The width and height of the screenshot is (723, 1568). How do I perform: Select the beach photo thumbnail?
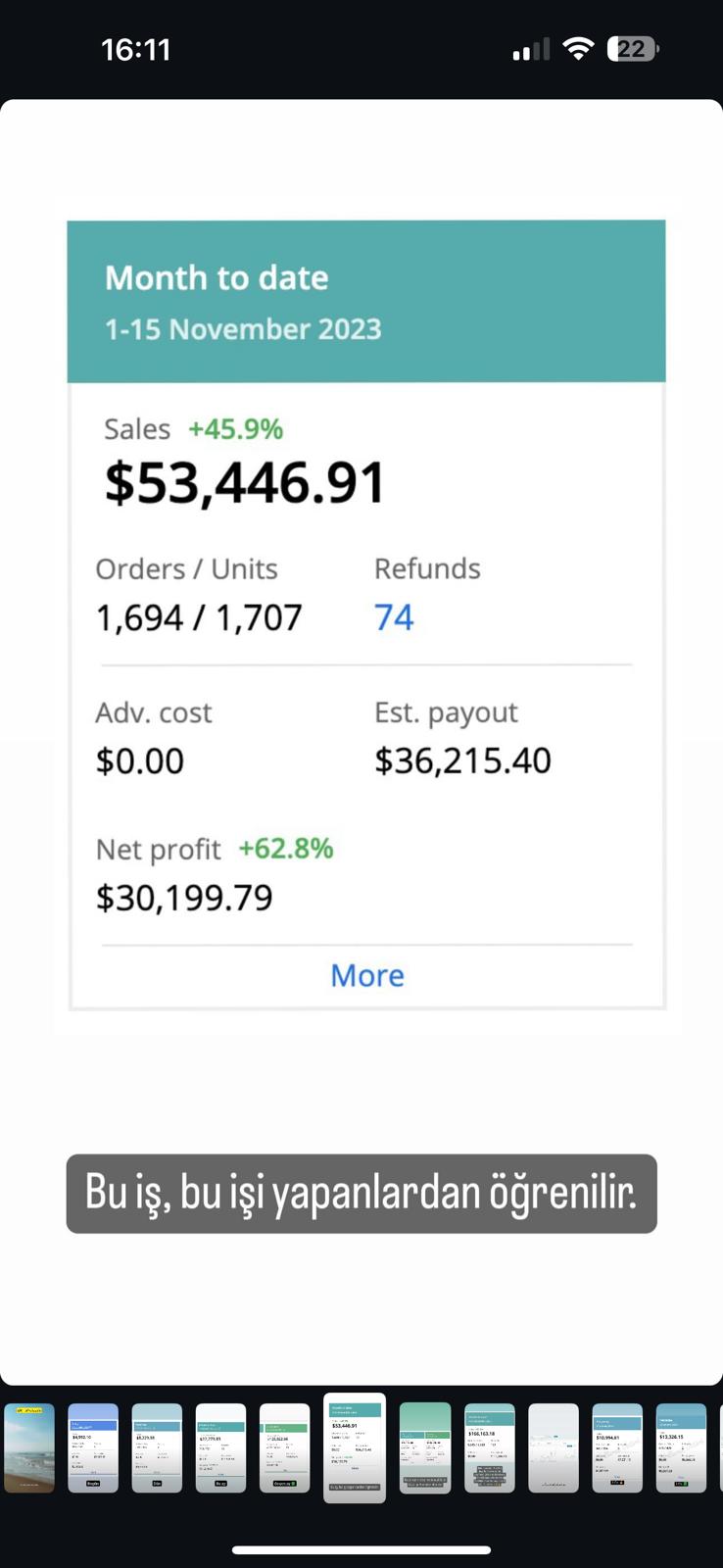point(29,1448)
